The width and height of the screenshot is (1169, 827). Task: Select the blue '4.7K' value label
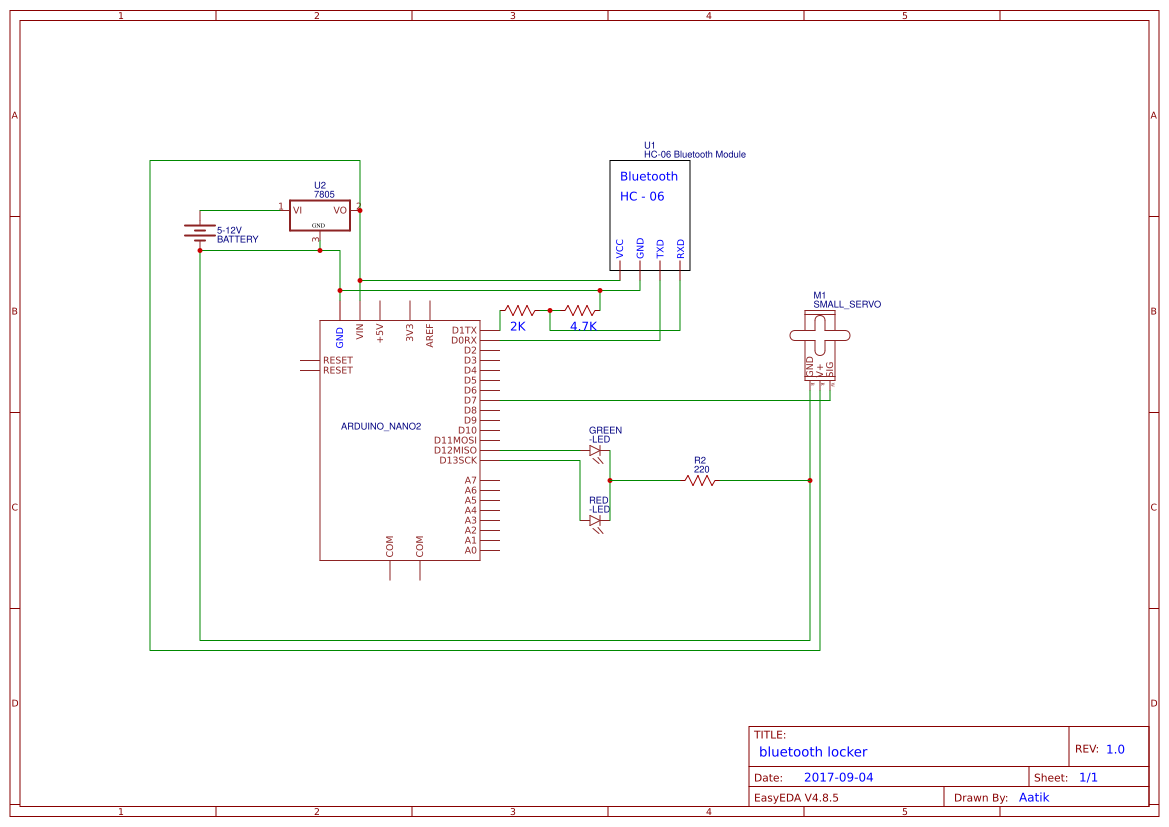click(x=583, y=327)
